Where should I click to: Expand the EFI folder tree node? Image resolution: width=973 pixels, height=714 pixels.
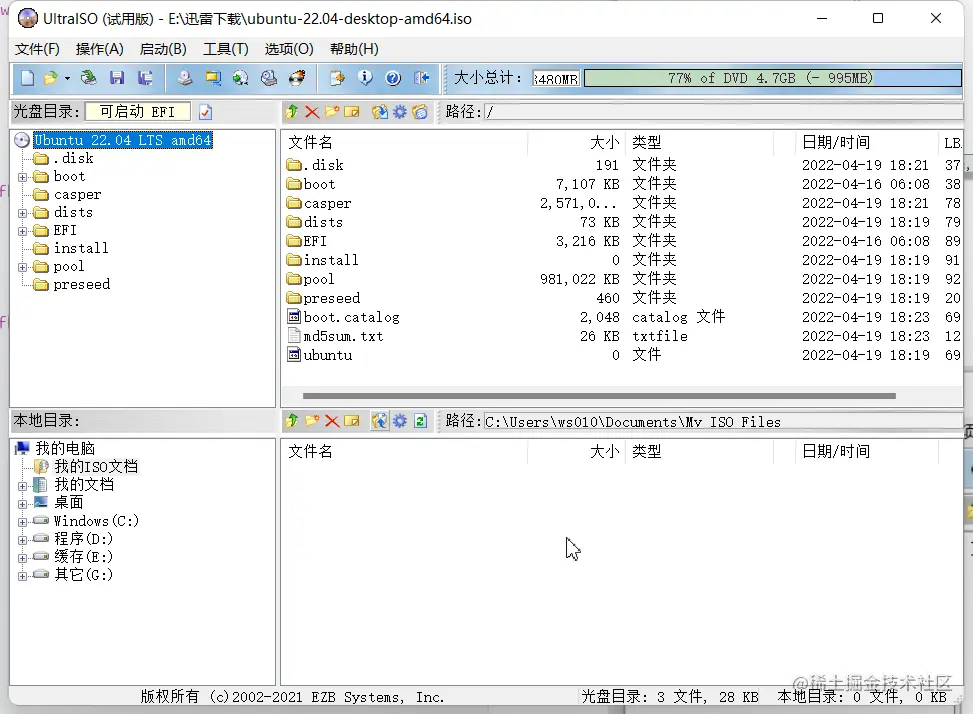click(22, 231)
